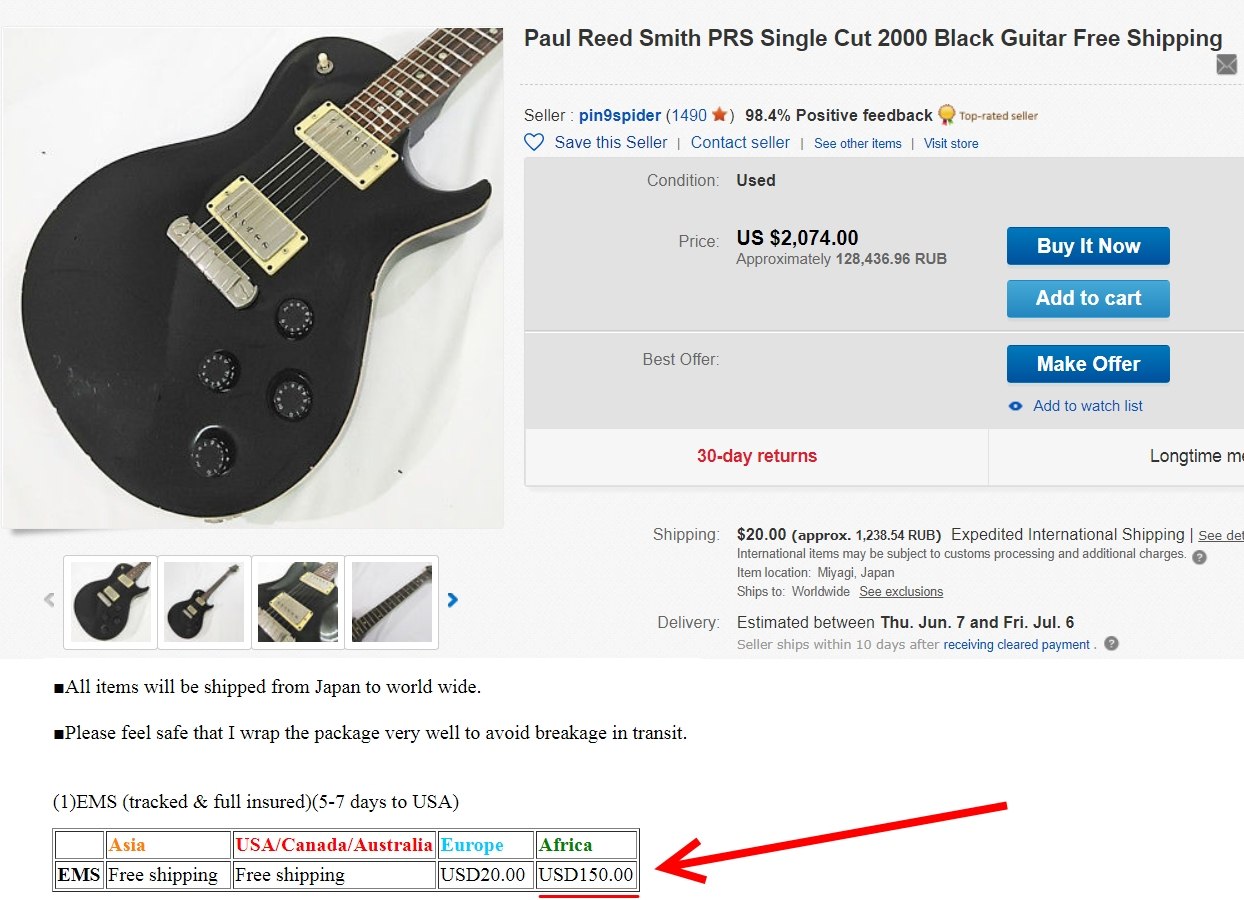Open seller pin9spider's profile
1244x900 pixels.
tap(619, 115)
